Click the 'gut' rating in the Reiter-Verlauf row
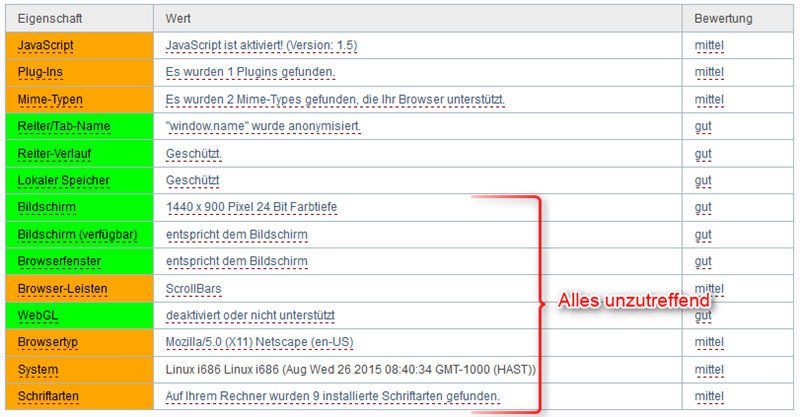Image resolution: width=800 pixels, height=417 pixels. click(702, 154)
